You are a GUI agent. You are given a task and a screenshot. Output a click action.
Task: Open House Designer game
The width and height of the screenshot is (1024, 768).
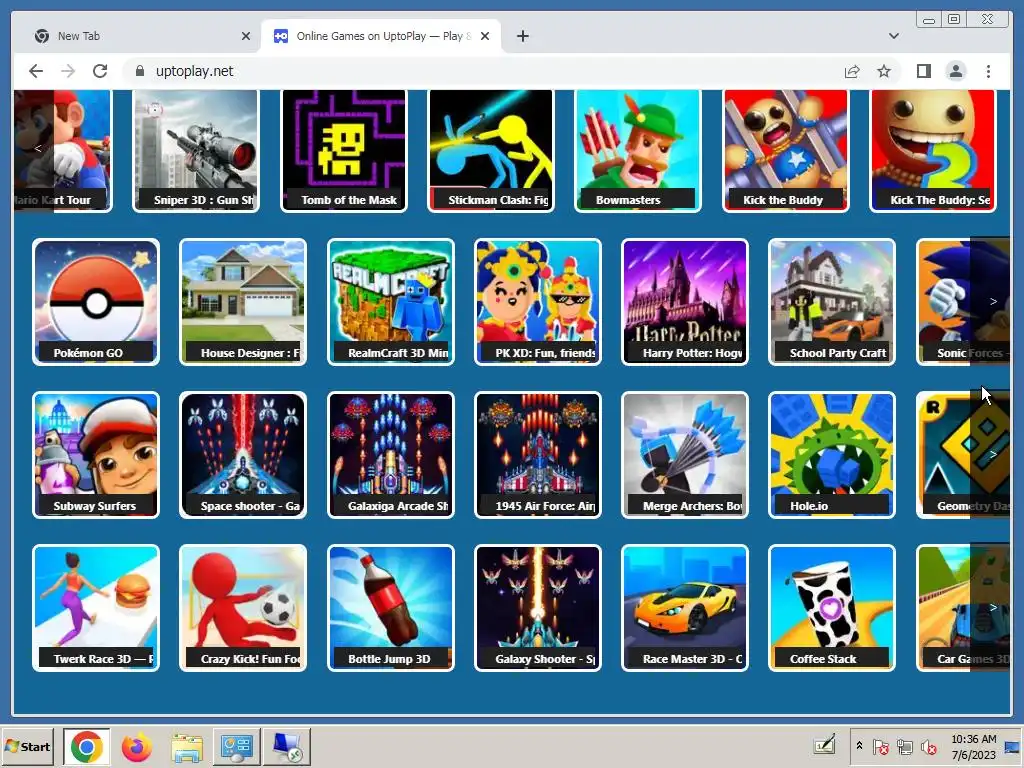(243, 302)
